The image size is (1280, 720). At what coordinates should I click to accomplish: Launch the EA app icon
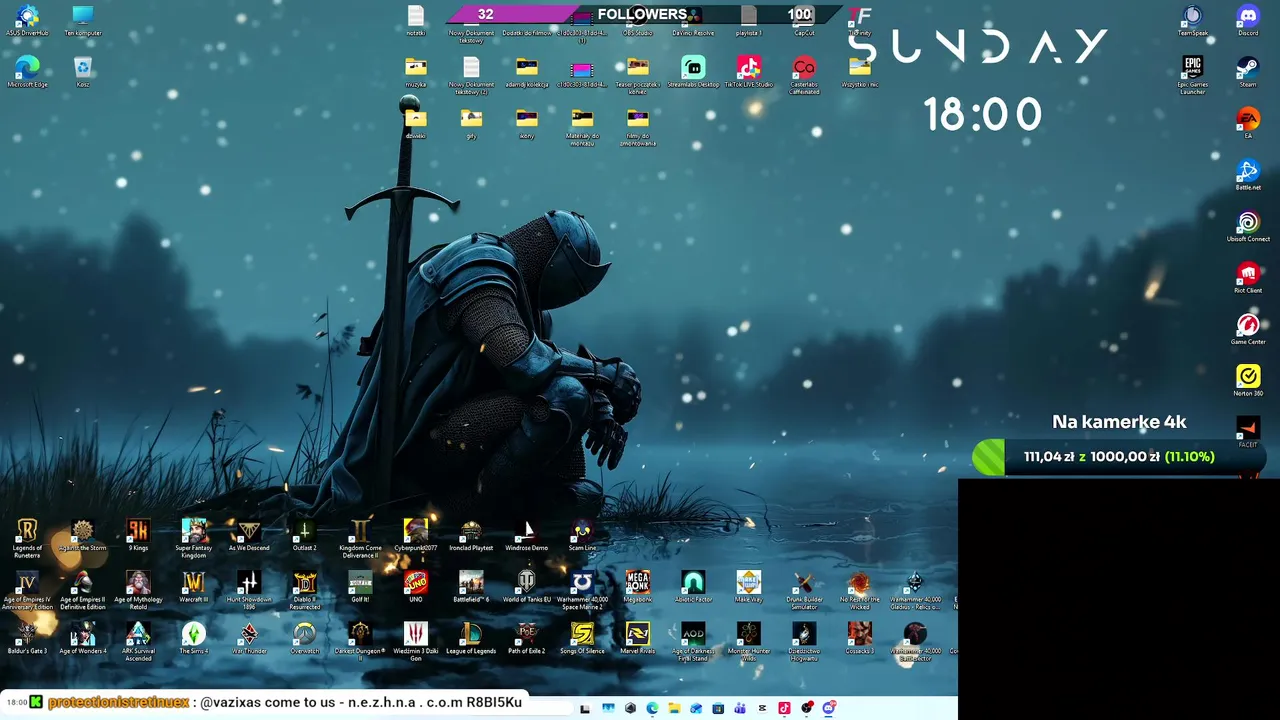tap(1248, 123)
